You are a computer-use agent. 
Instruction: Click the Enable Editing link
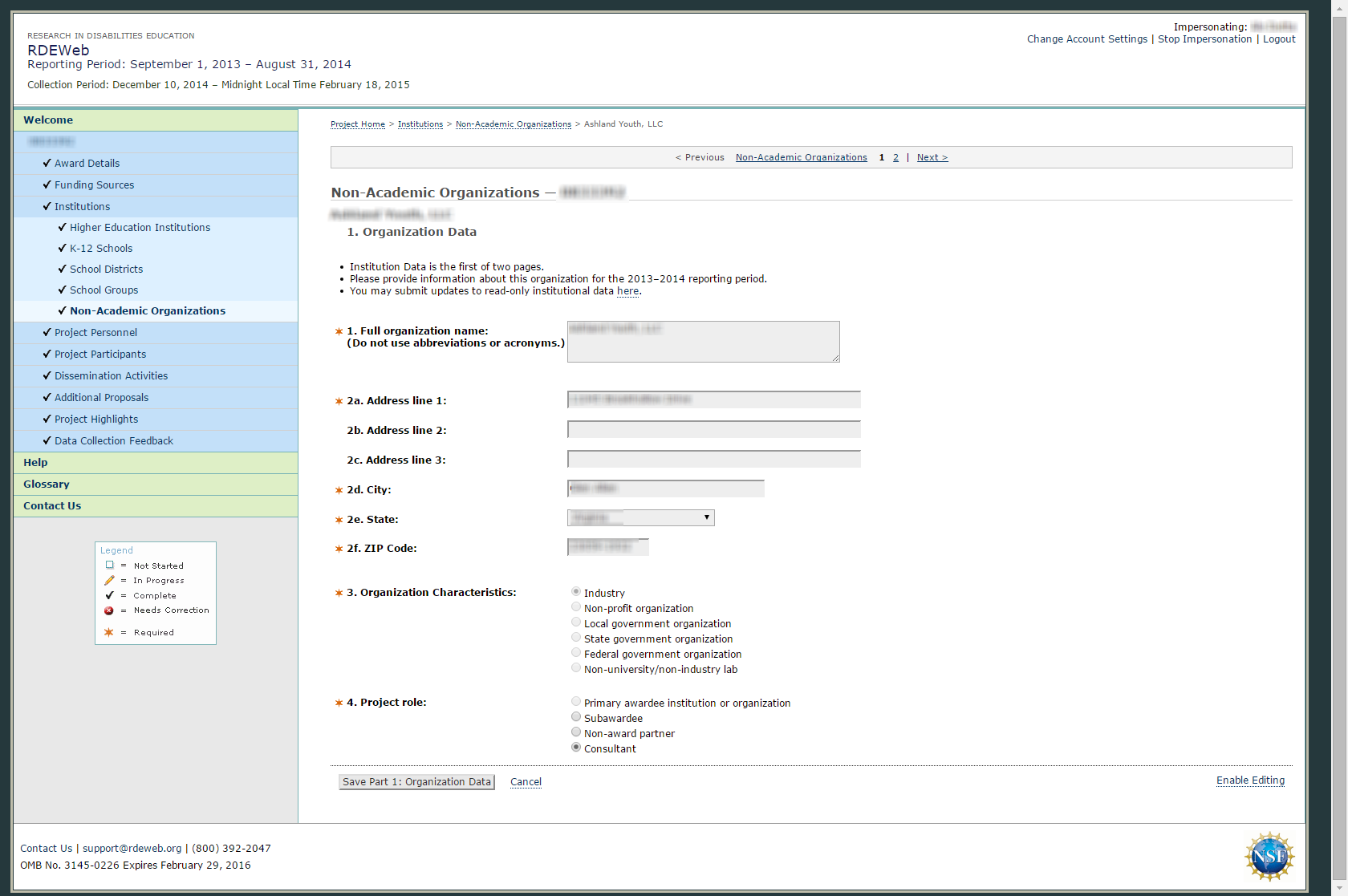tap(1250, 780)
